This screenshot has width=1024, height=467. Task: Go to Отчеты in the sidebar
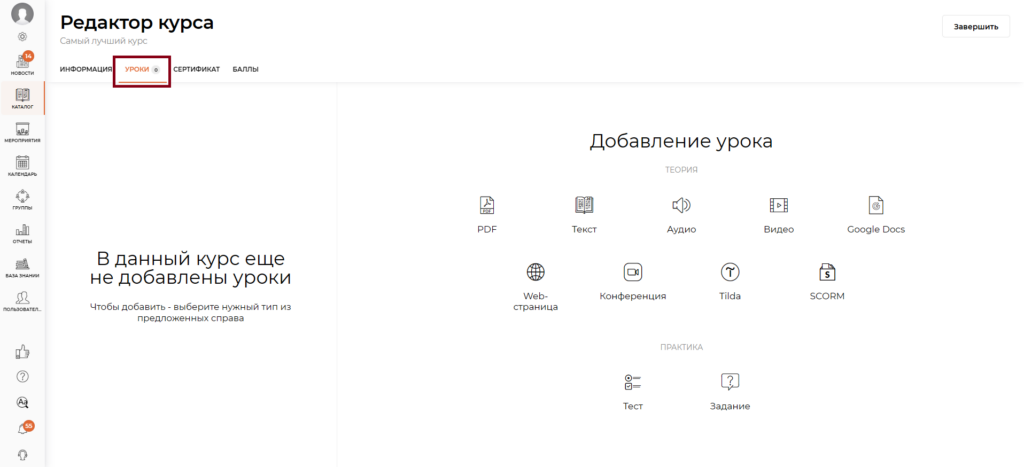(x=22, y=233)
